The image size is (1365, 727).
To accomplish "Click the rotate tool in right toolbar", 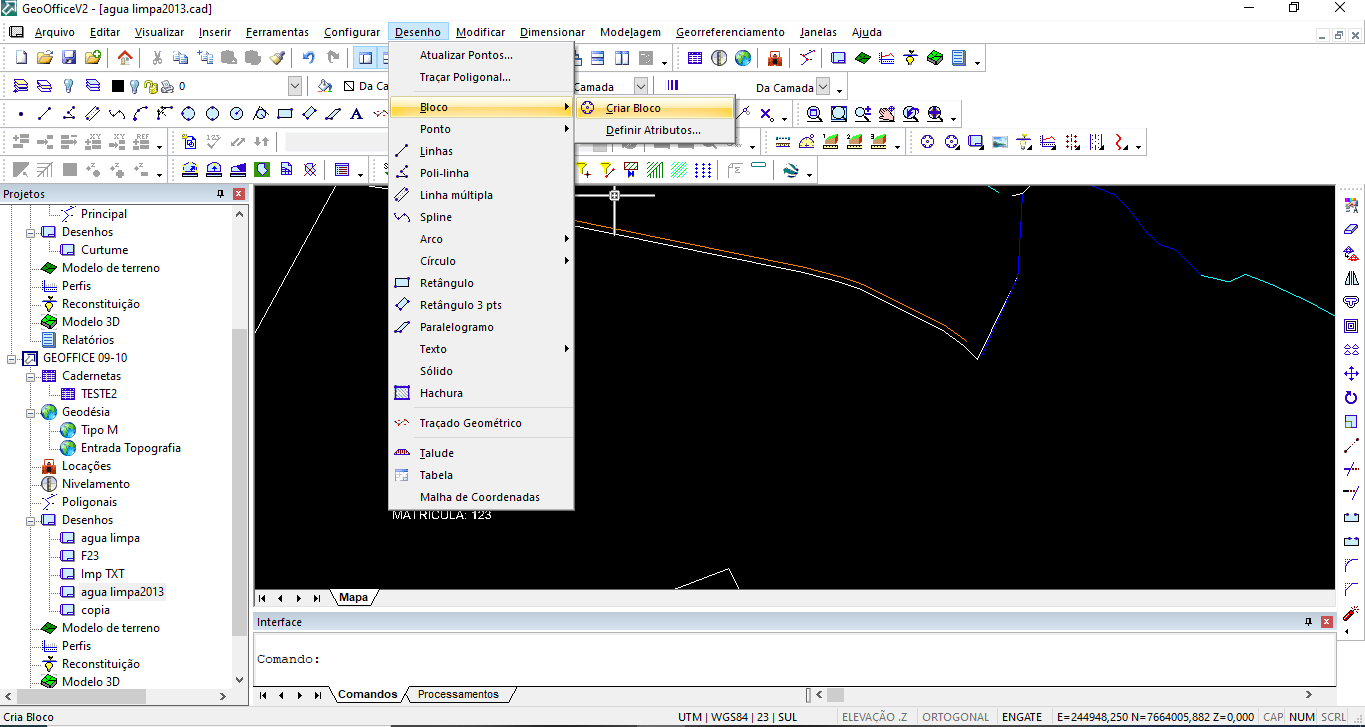I will [x=1351, y=397].
